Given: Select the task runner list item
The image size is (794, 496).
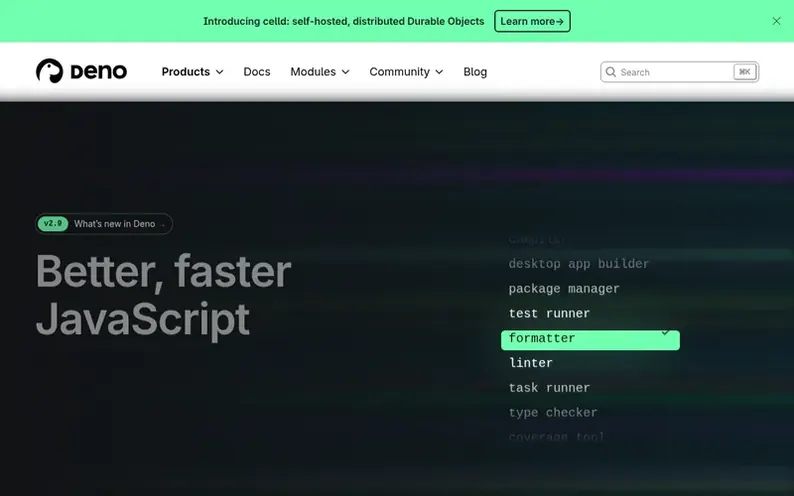Looking at the screenshot, I should point(549,388).
